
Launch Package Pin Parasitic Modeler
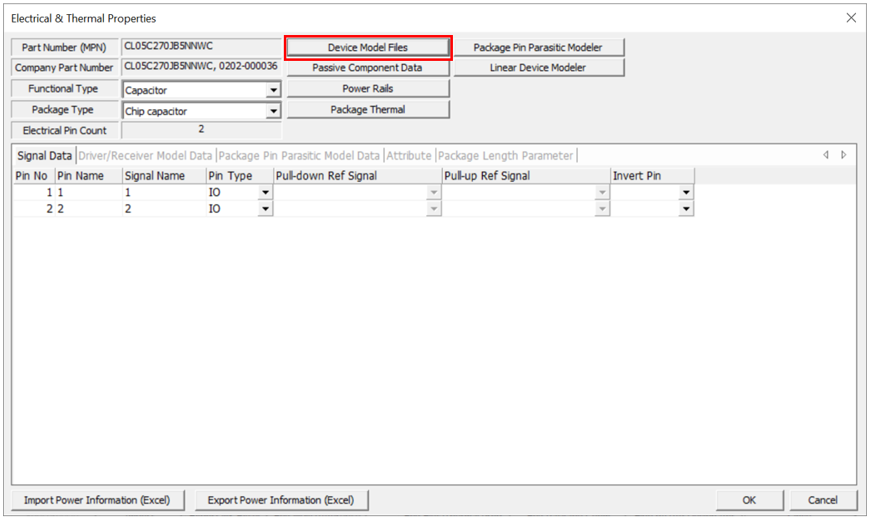click(x=538, y=47)
